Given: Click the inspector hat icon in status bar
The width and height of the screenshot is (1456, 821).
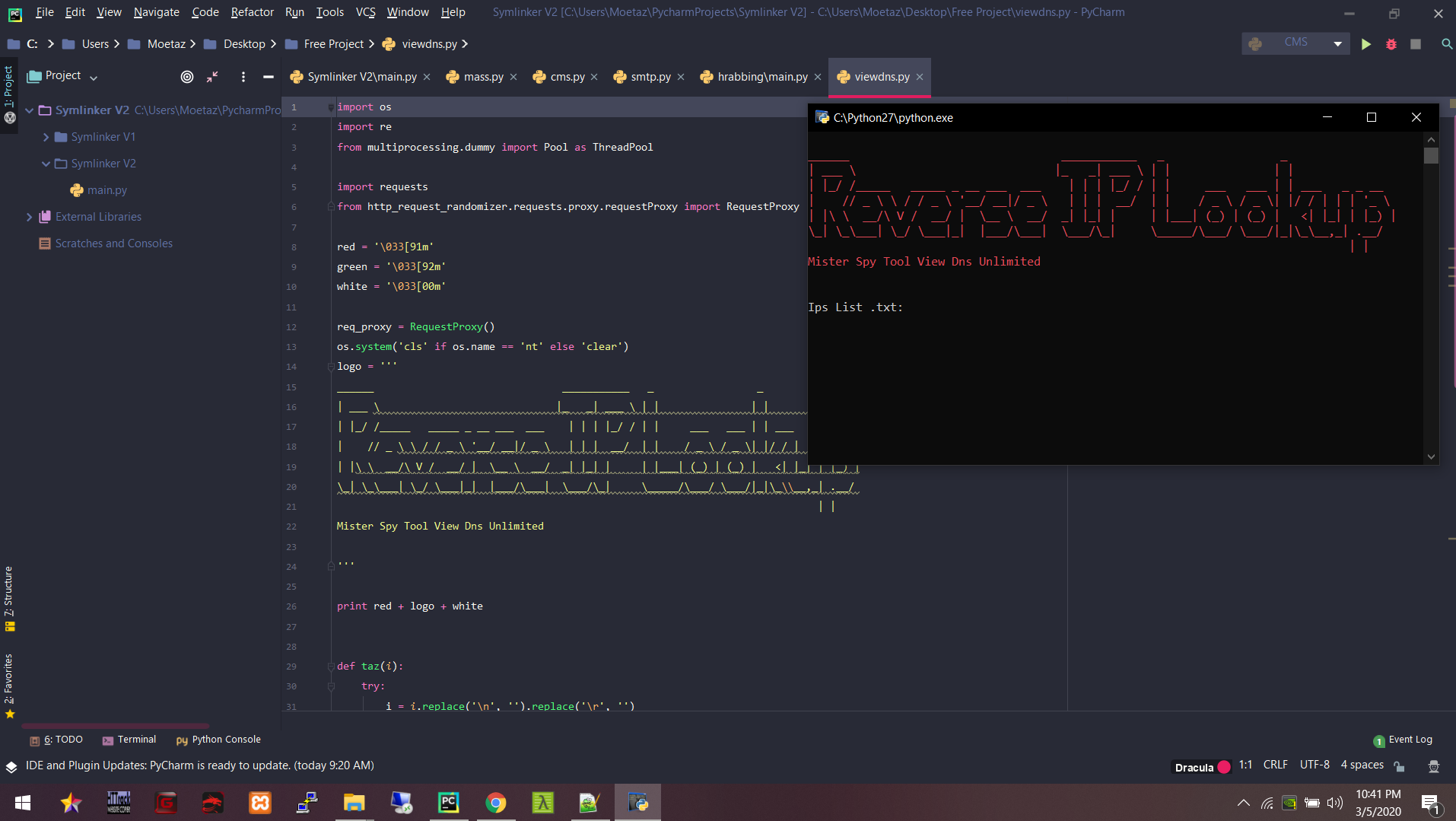Looking at the screenshot, I should click(x=1433, y=766).
